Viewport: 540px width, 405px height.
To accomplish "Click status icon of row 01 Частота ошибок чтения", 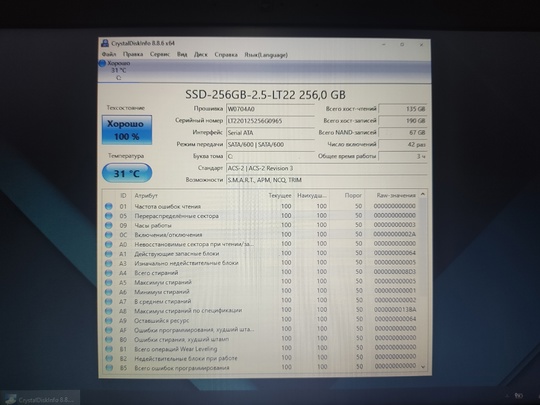I will [x=108, y=206].
